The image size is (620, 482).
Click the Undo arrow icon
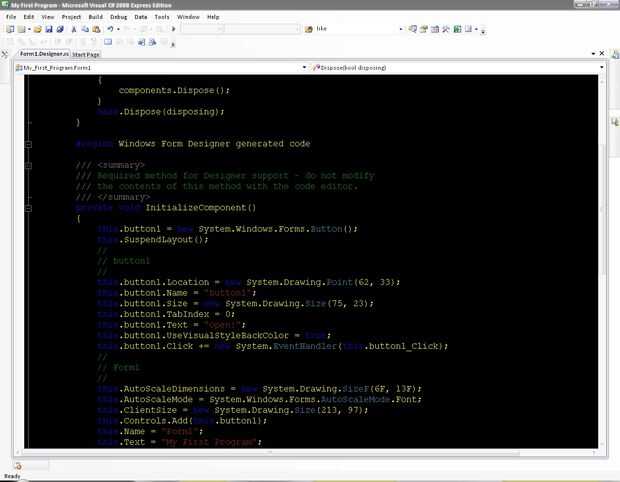tap(110, 29)
